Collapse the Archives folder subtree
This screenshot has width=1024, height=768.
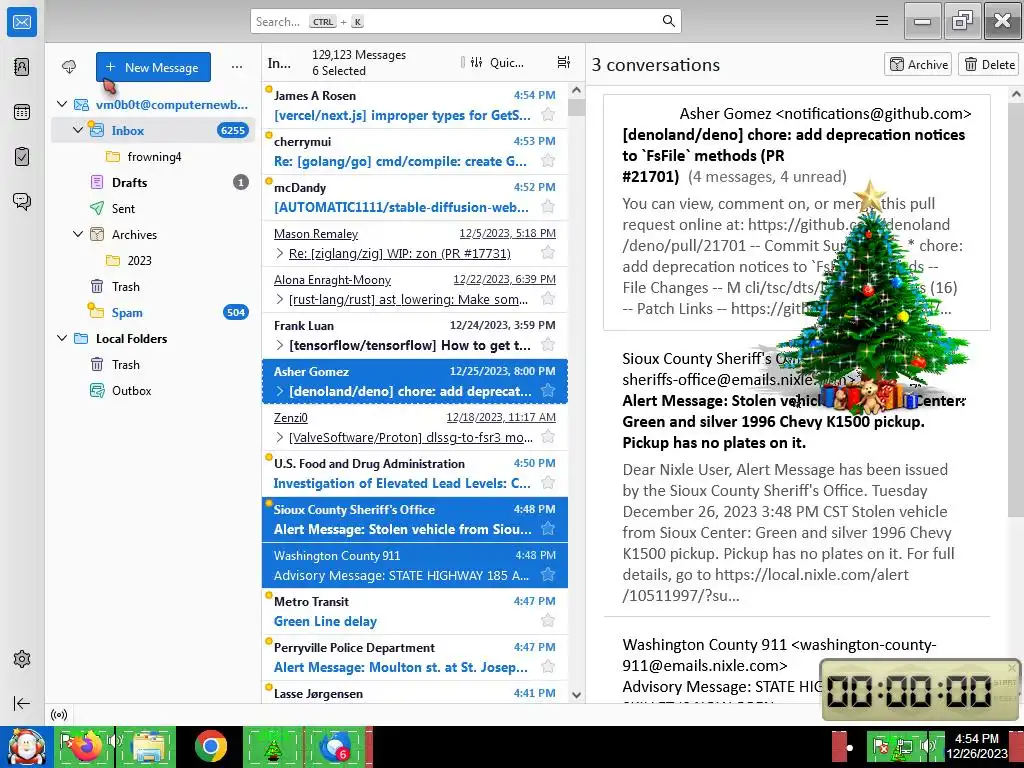click(78, 234)
